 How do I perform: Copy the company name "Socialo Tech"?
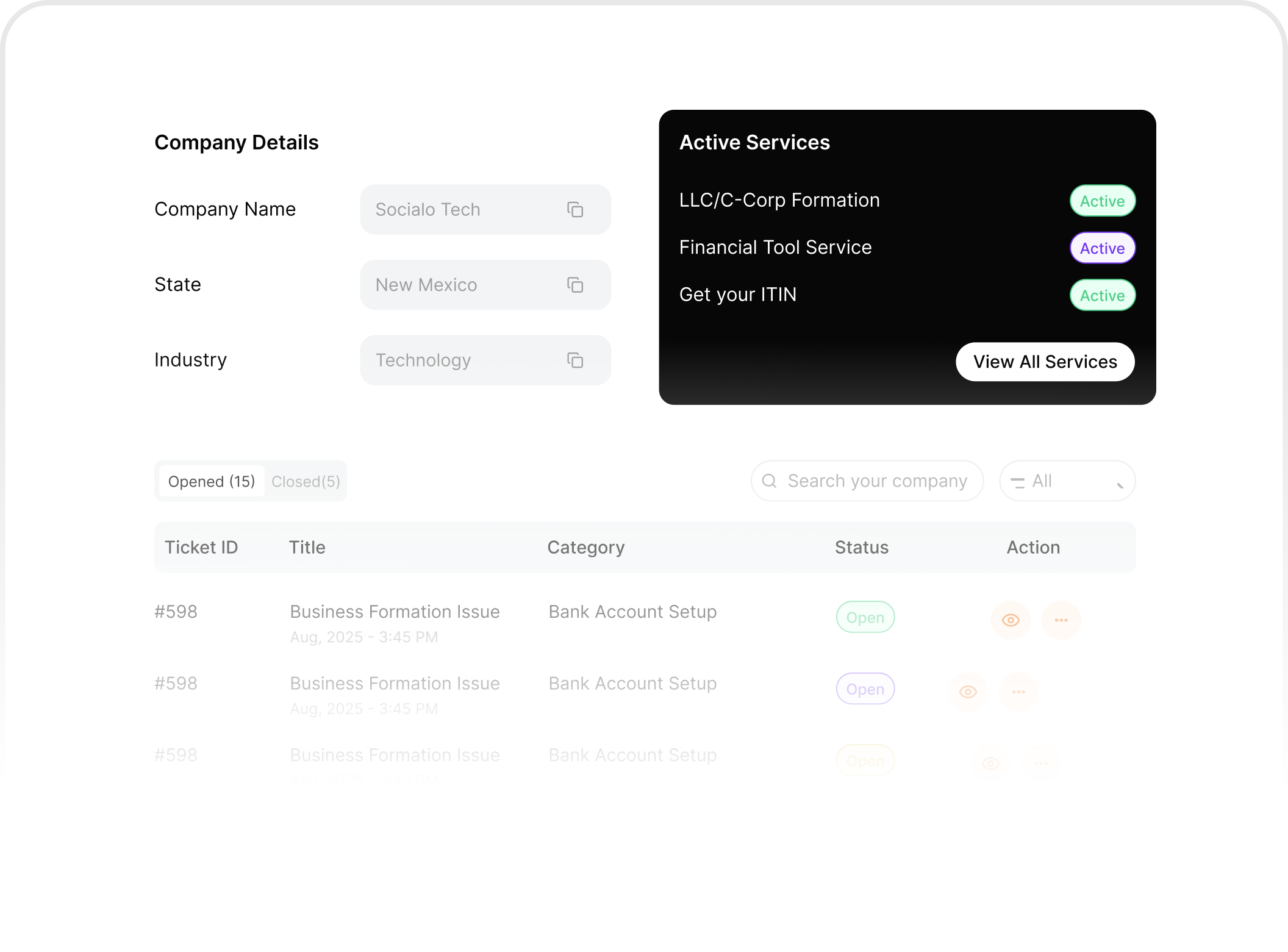click(x=575, y=209)
